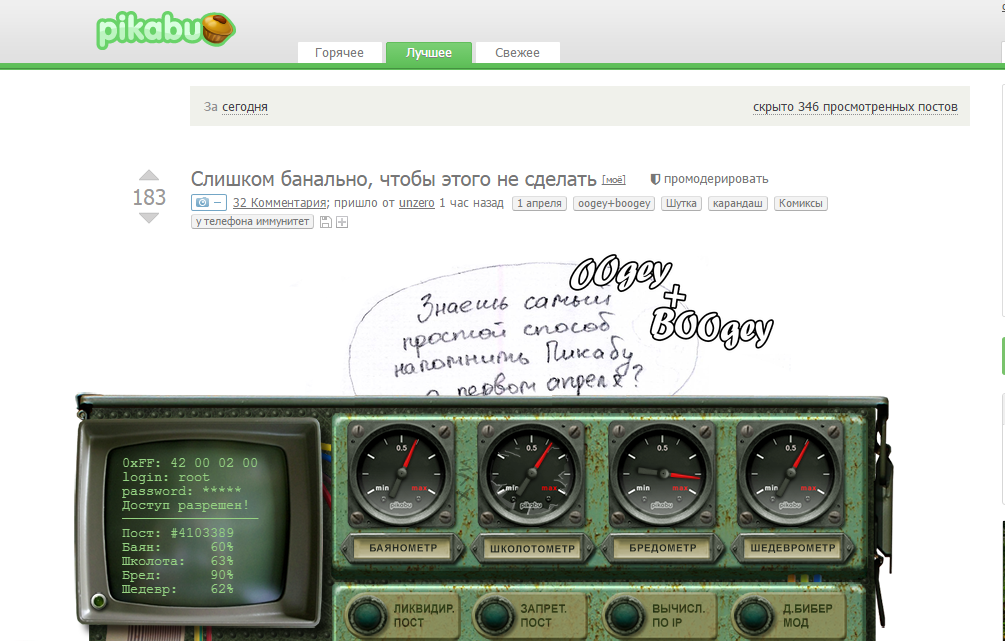
Task: Upvote the post with the up arrow
Action: (148, 176)
